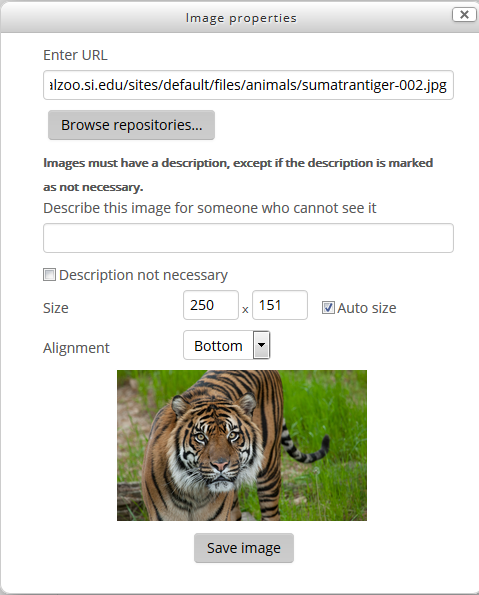Save the image with Save image button
The width and height of the screenshot is (479, 595).
tap(244, 548)
